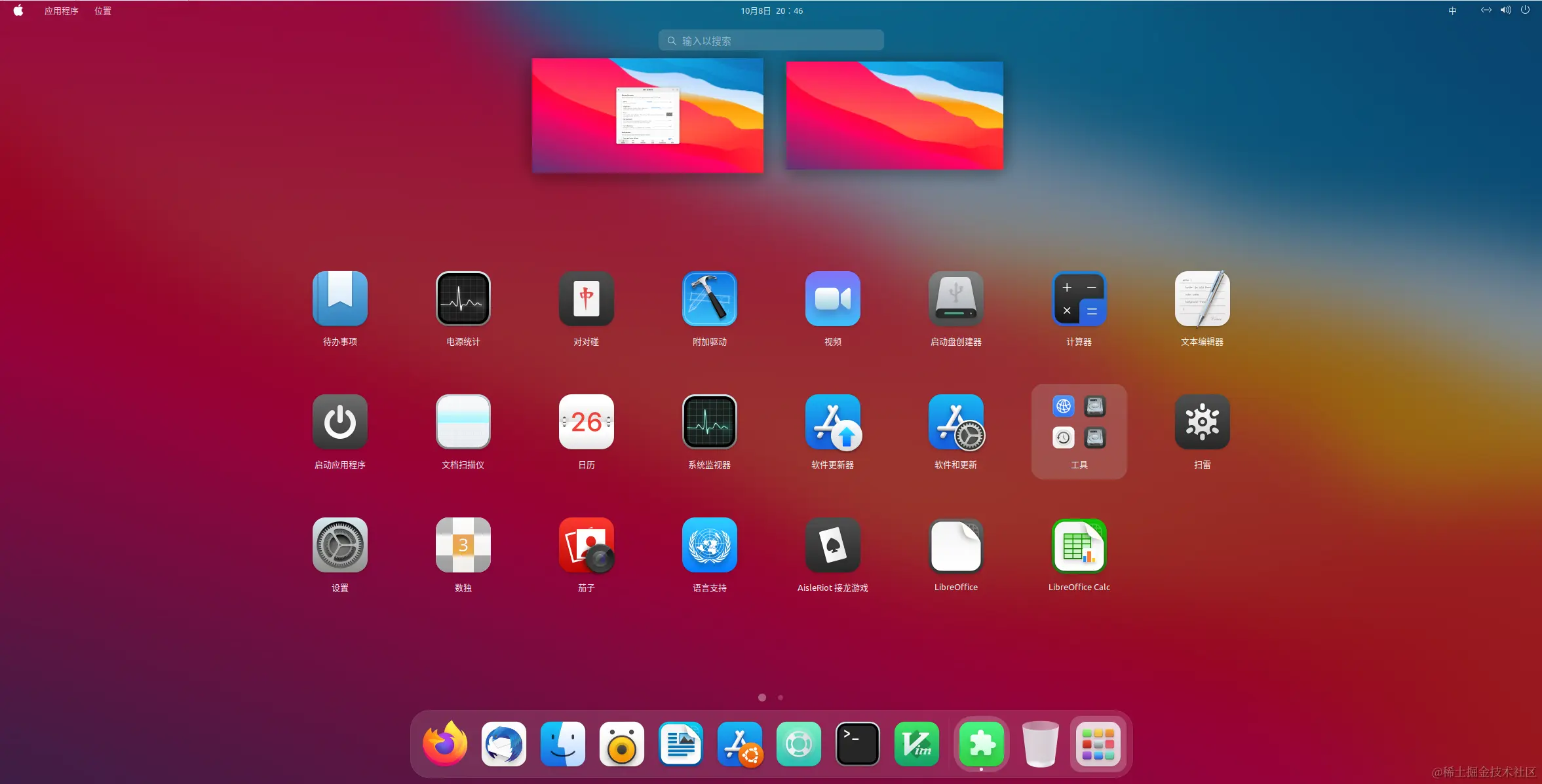This screenshot has height=784, width=1542.
Task: Open the 应用程序 menu in top bar
Action: tap(61, 10)
